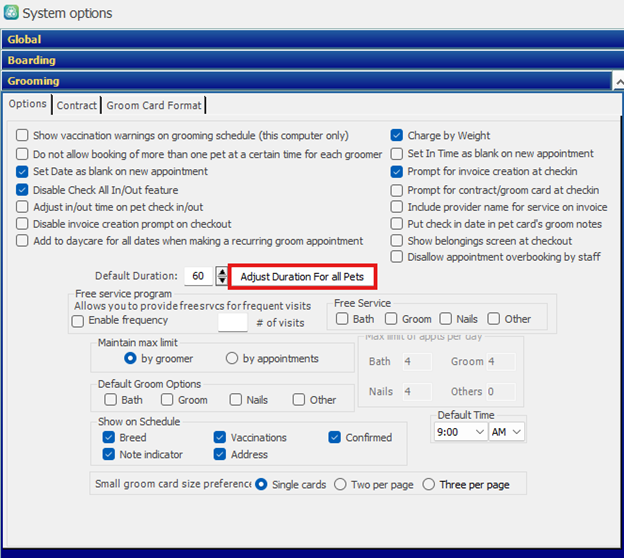This screenshot has height=558, width=624.
Task: Open the Groom Card Format tab
Action: (x=154, y=105)
